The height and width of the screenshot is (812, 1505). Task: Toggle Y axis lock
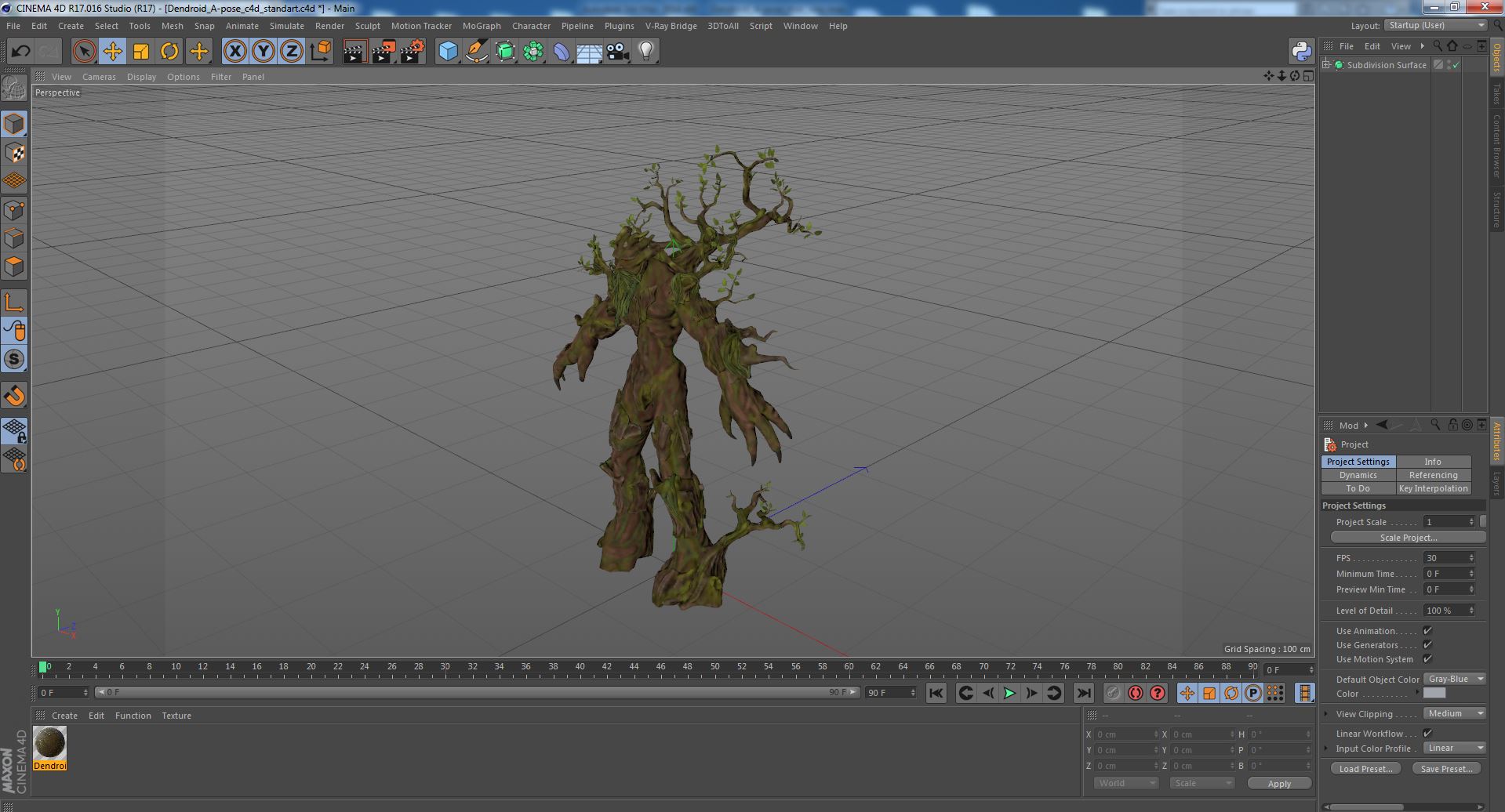[x=264, y=52]
